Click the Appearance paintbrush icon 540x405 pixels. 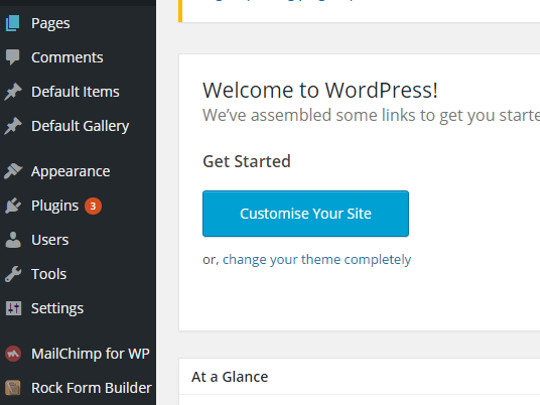13,171
